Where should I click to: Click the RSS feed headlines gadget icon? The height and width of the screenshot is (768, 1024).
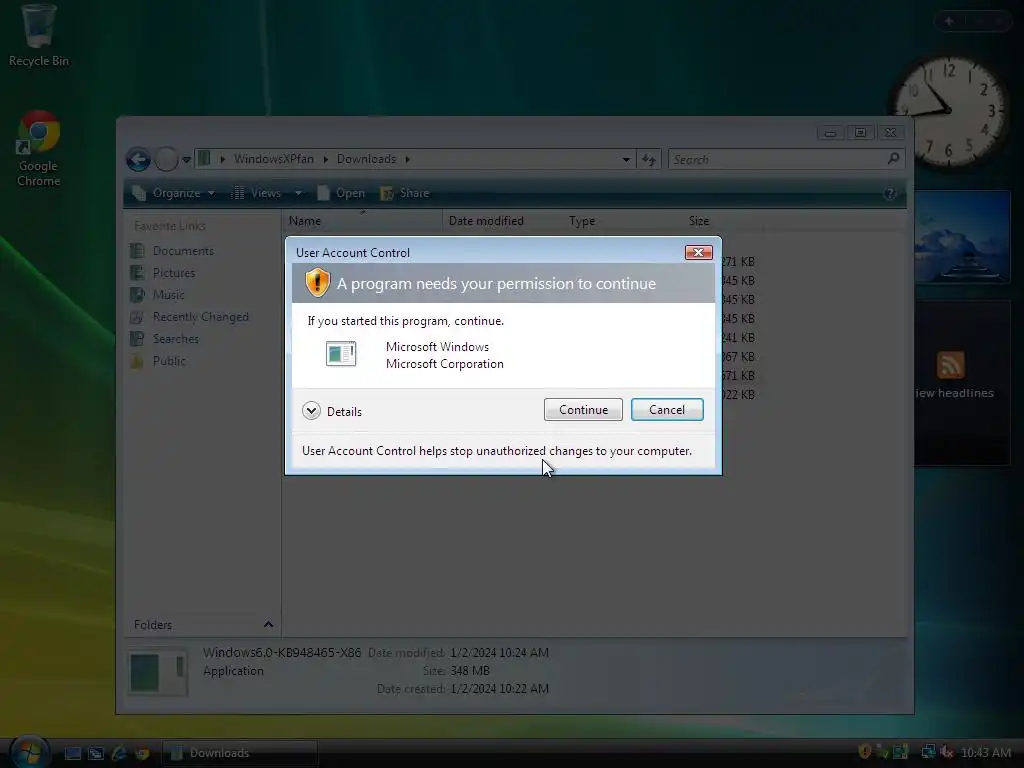[x=950, y=364]
